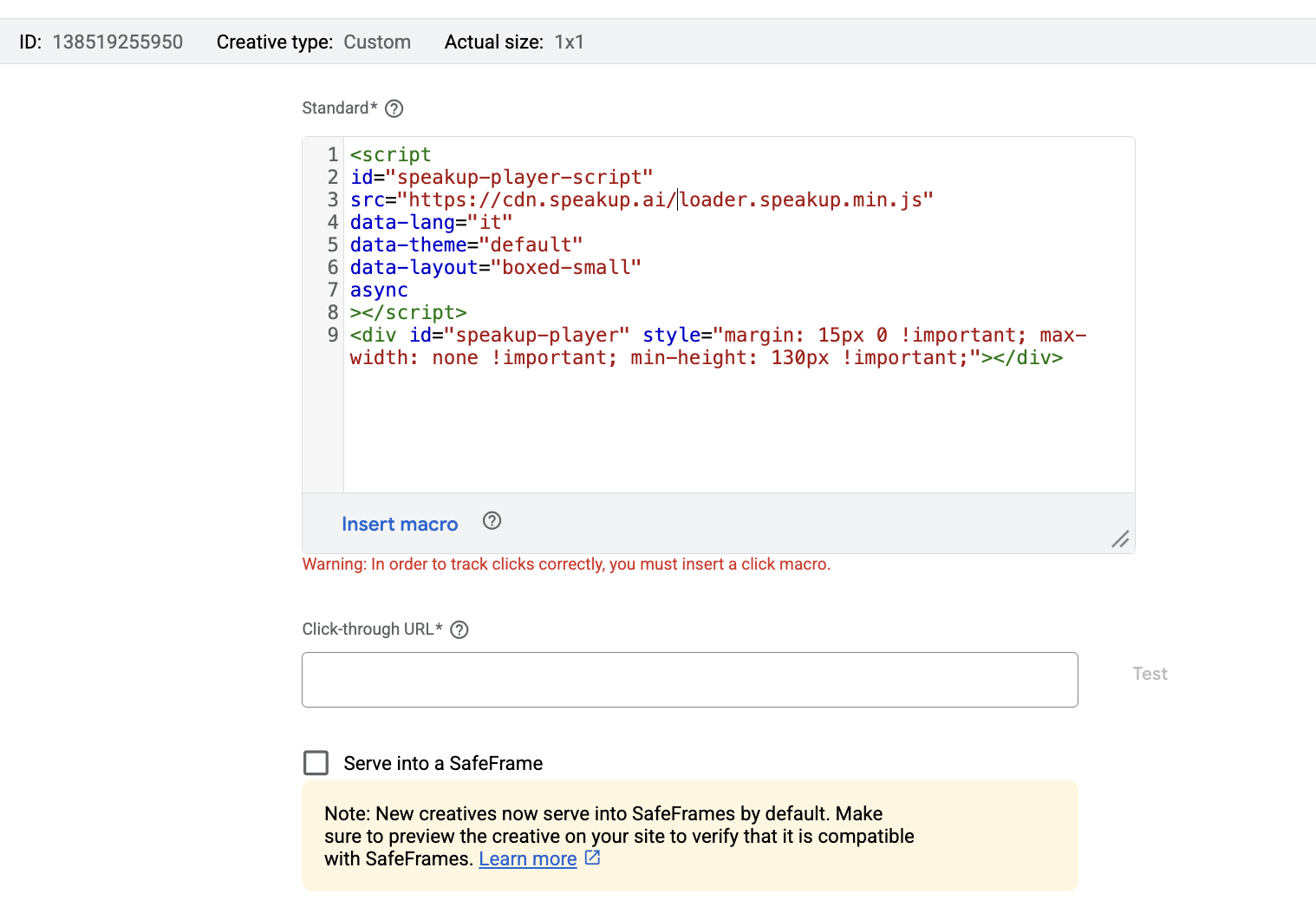The width and height of the screenshot is (1316, 907).
Task: Open the help icon beside Insert macro
Action: [492, 521]
